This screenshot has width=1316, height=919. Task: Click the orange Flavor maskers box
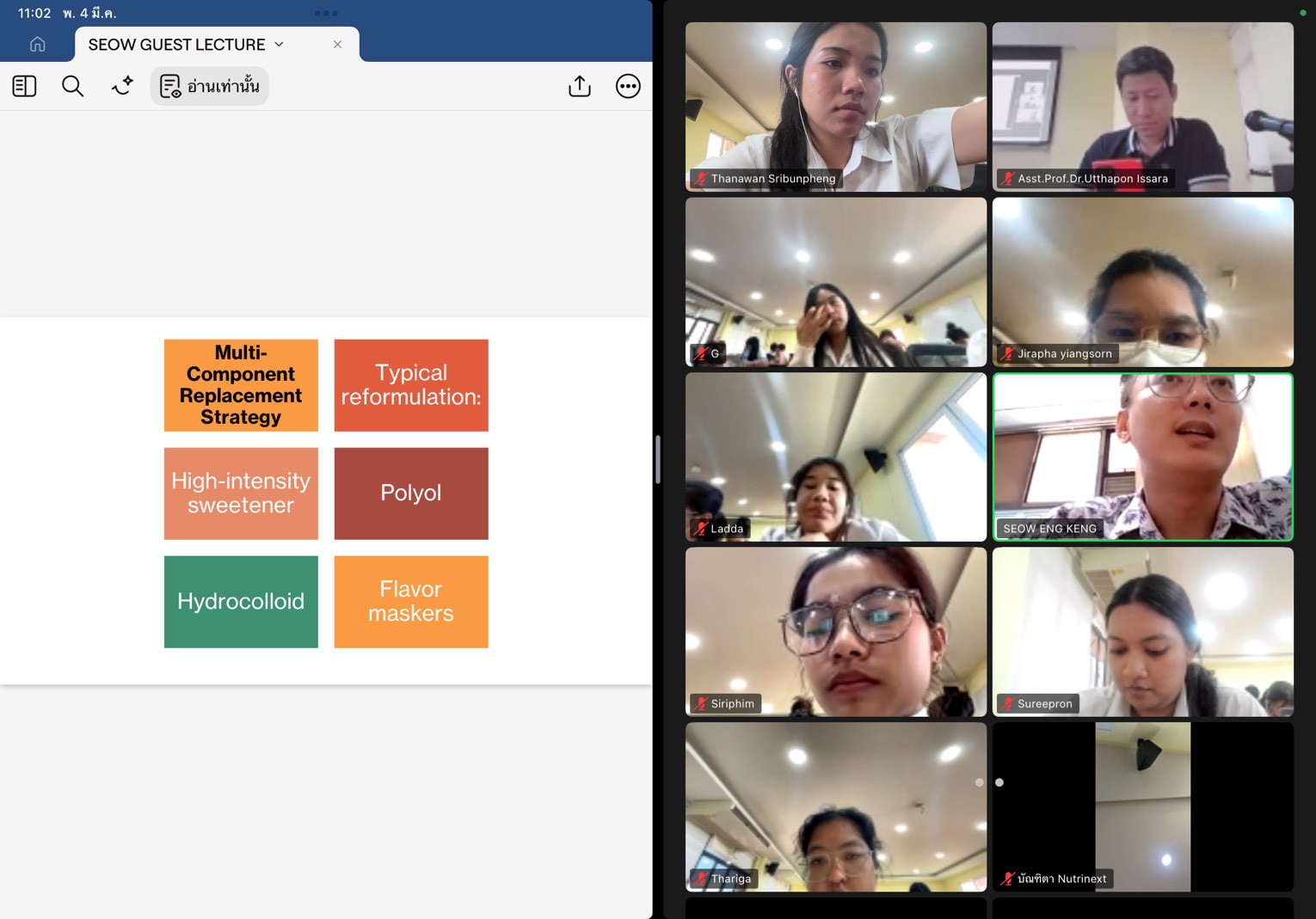click(x=411, y=601)
